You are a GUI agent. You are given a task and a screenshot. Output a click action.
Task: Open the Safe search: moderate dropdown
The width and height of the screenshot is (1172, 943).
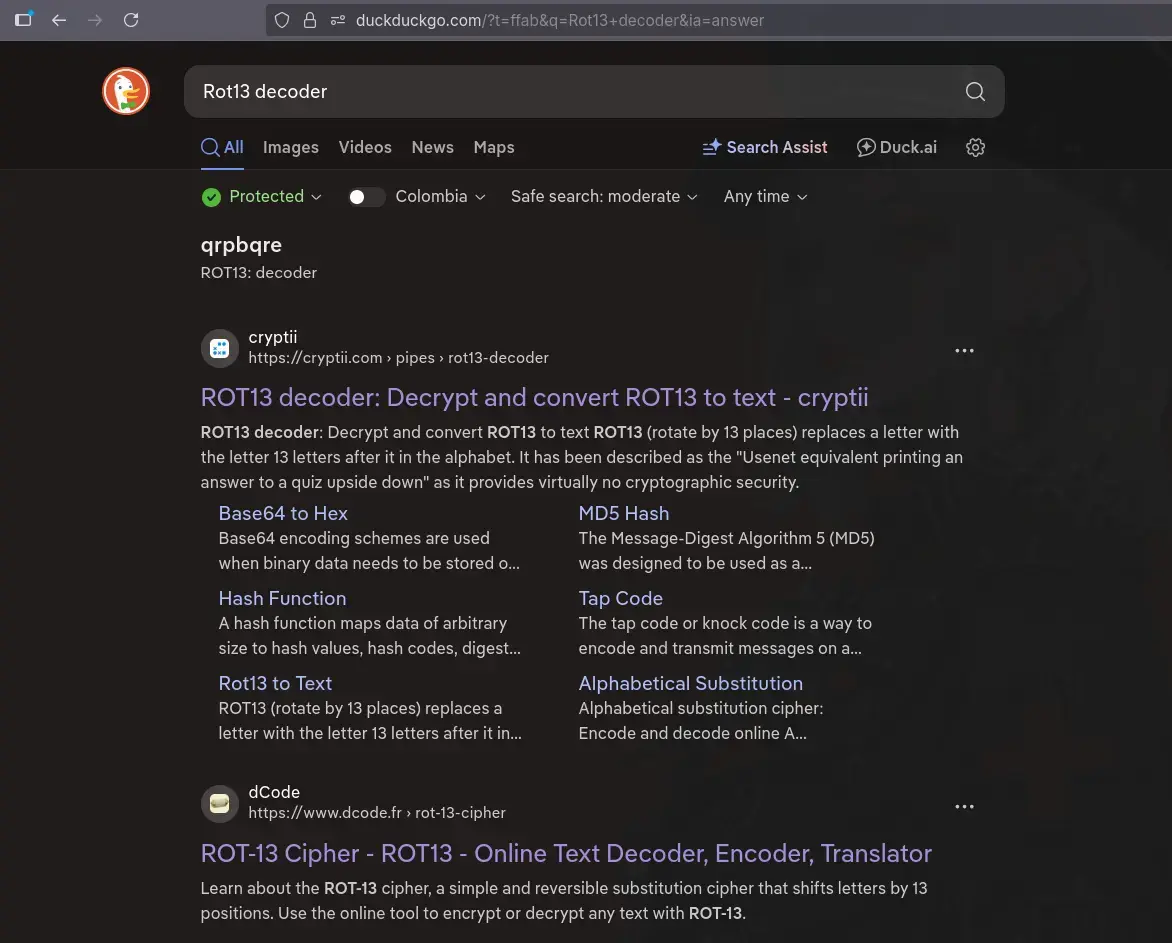(603, 197)
